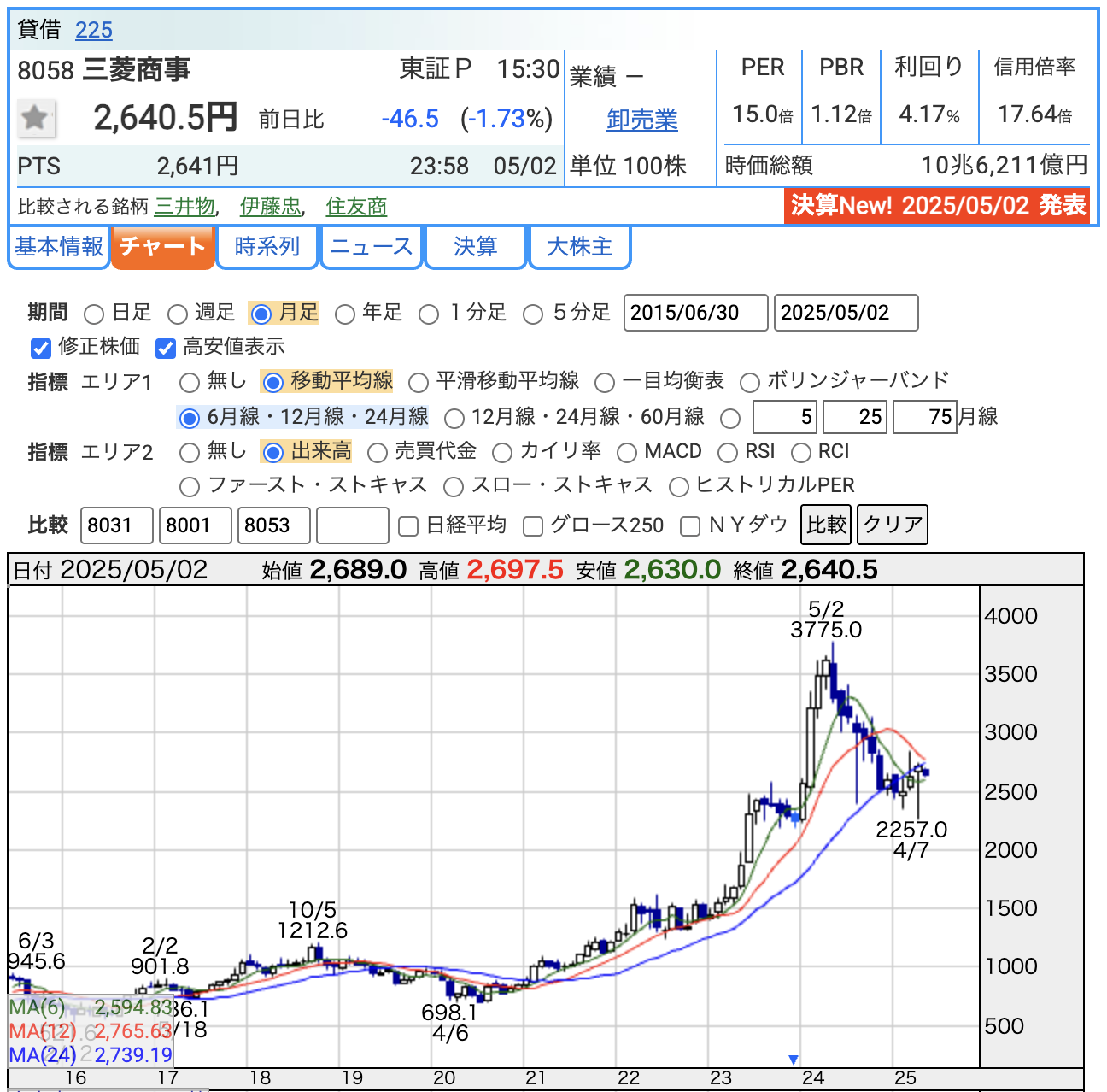Image resolution: width=1107 pixels, height=1092 pixels.
Task: Select ファースト・ストキャス indicator
Action: pyautogui.click(x=190, y=487)
